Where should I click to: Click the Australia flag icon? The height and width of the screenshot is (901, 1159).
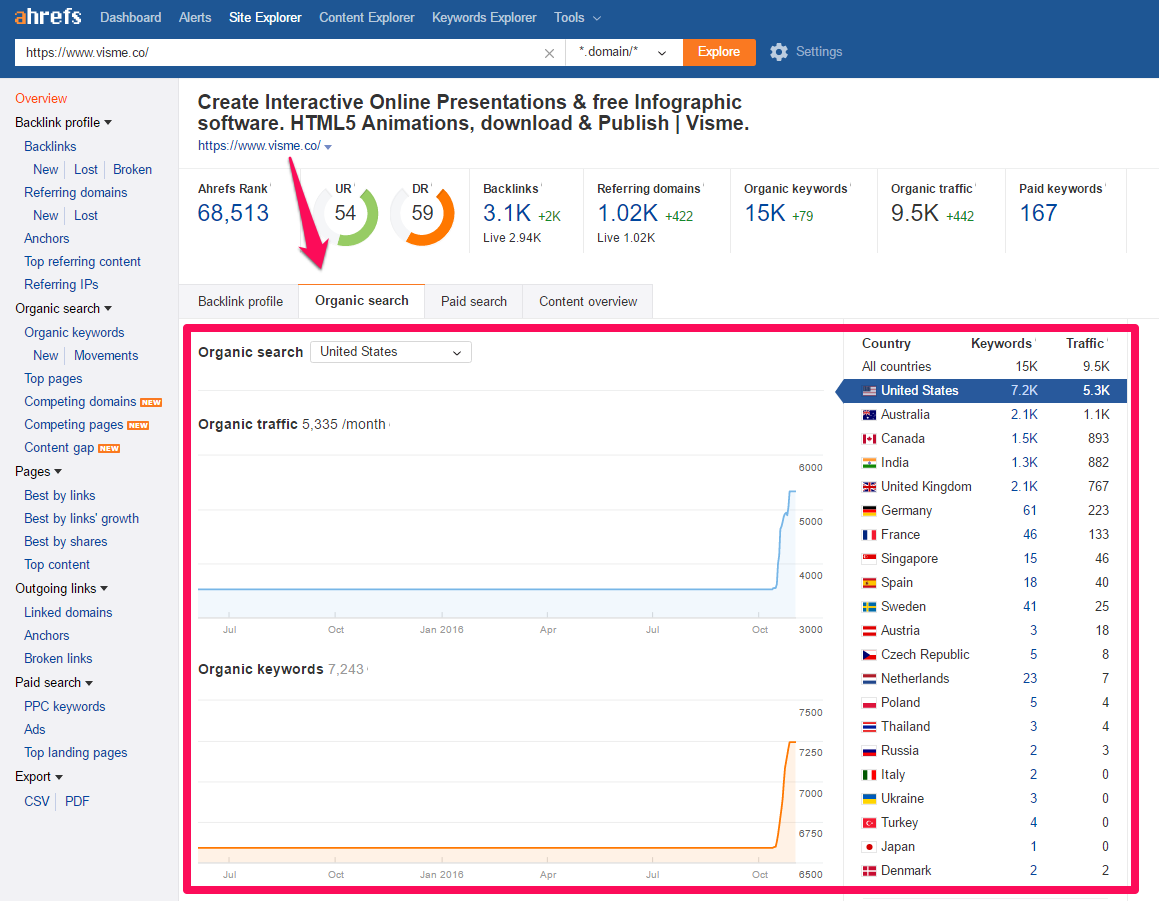pos(869,415)
